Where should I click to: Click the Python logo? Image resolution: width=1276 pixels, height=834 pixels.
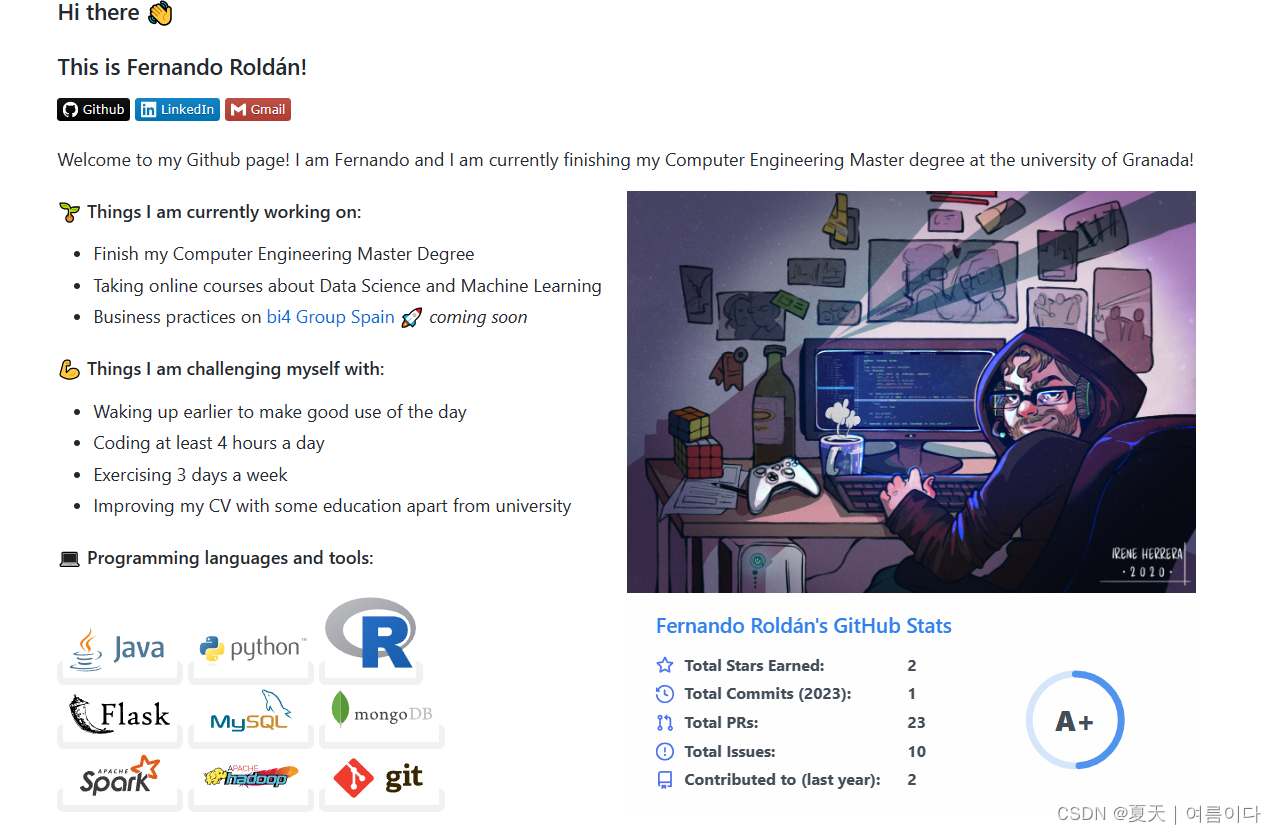(x=252, y=648)
